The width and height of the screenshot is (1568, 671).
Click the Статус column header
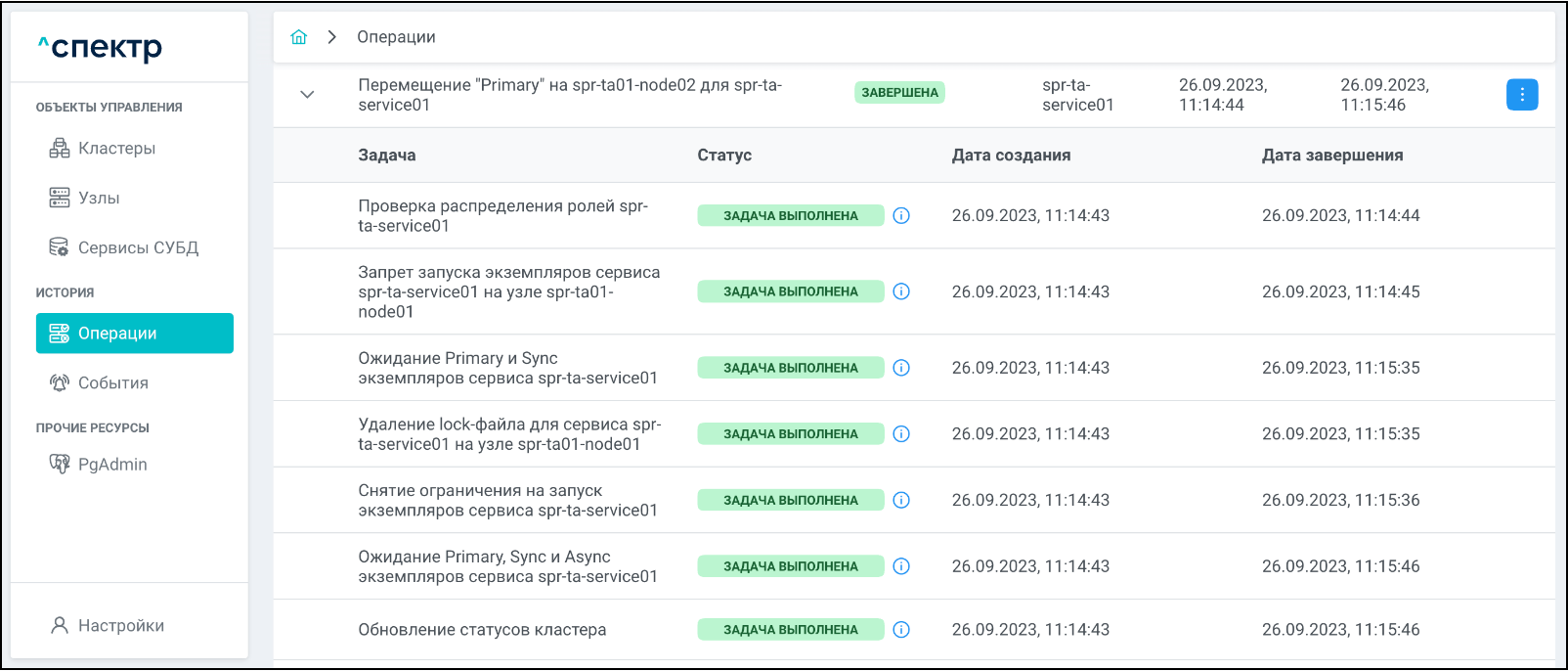(724, 156)
